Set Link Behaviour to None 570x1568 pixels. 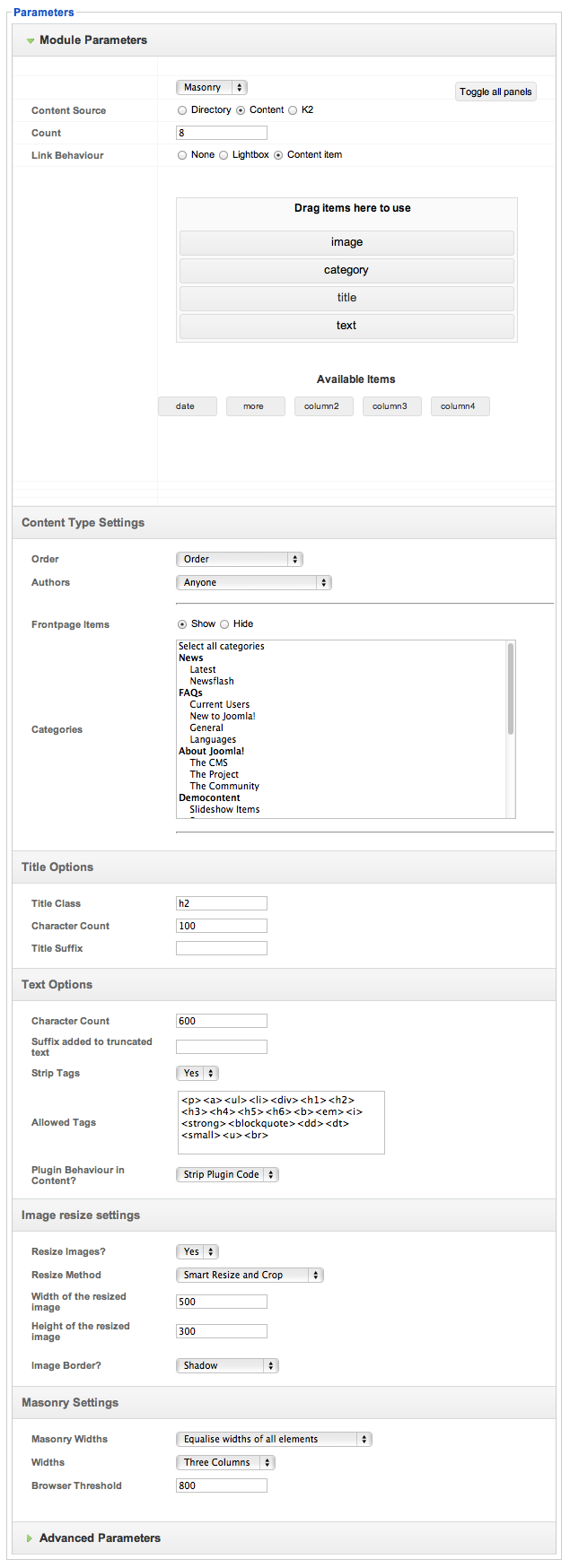click(x=182, y=155)
